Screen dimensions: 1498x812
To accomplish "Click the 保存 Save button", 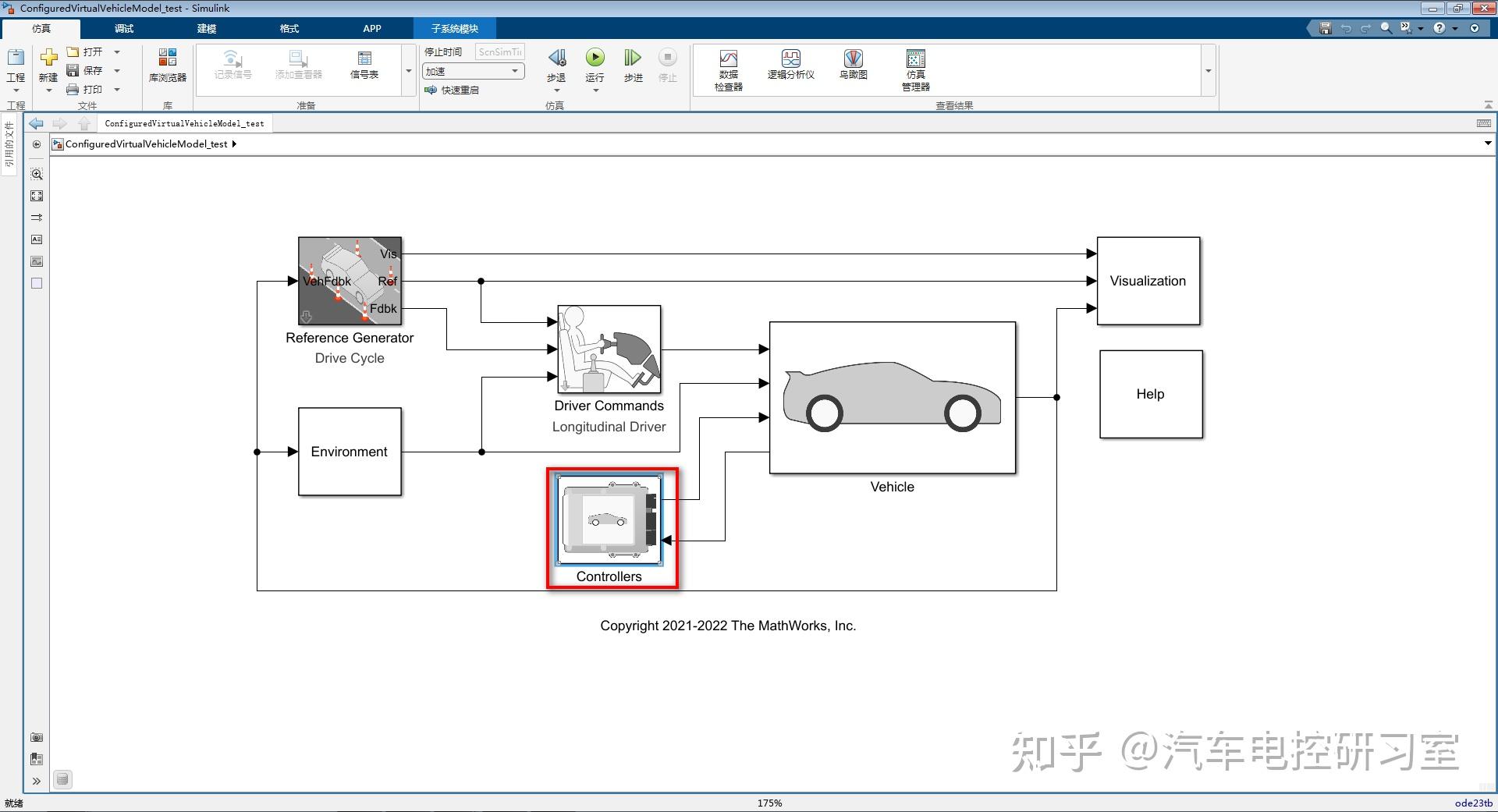I will coord(88,69).
